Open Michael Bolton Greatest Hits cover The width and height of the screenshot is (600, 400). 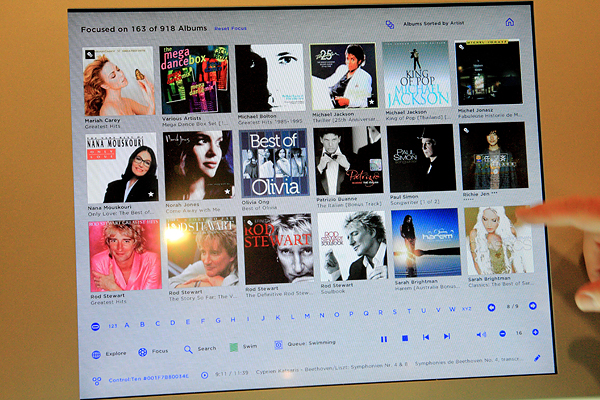point(270,78)
